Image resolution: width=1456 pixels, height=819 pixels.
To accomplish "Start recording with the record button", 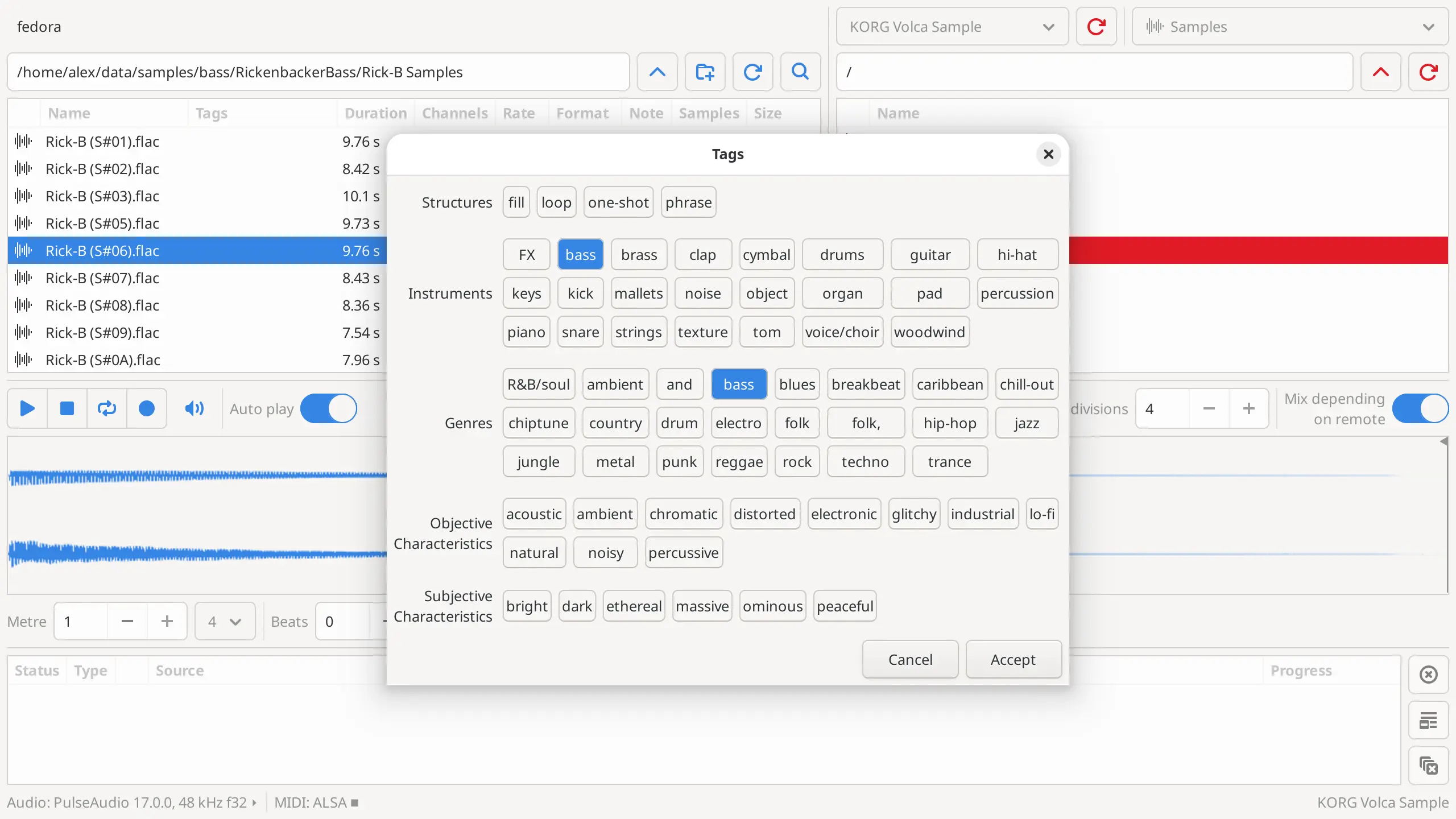I will point(147,408).
